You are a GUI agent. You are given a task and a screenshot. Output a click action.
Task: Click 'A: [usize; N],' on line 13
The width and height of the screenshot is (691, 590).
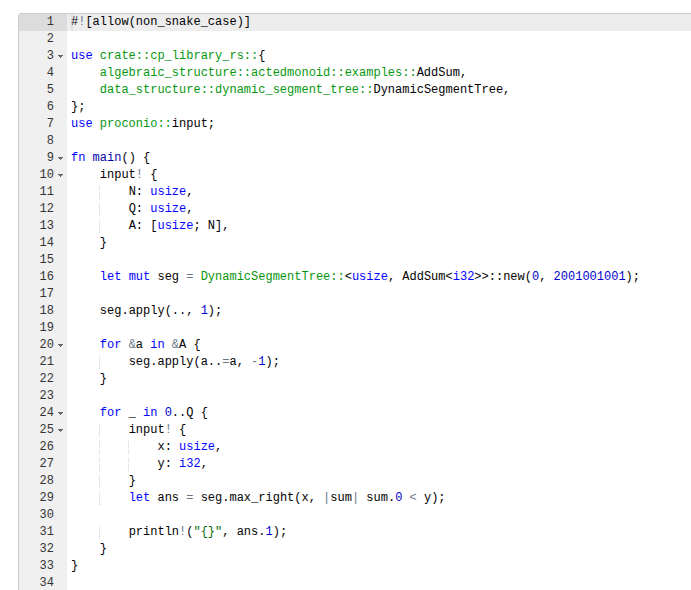click(178, 225)
